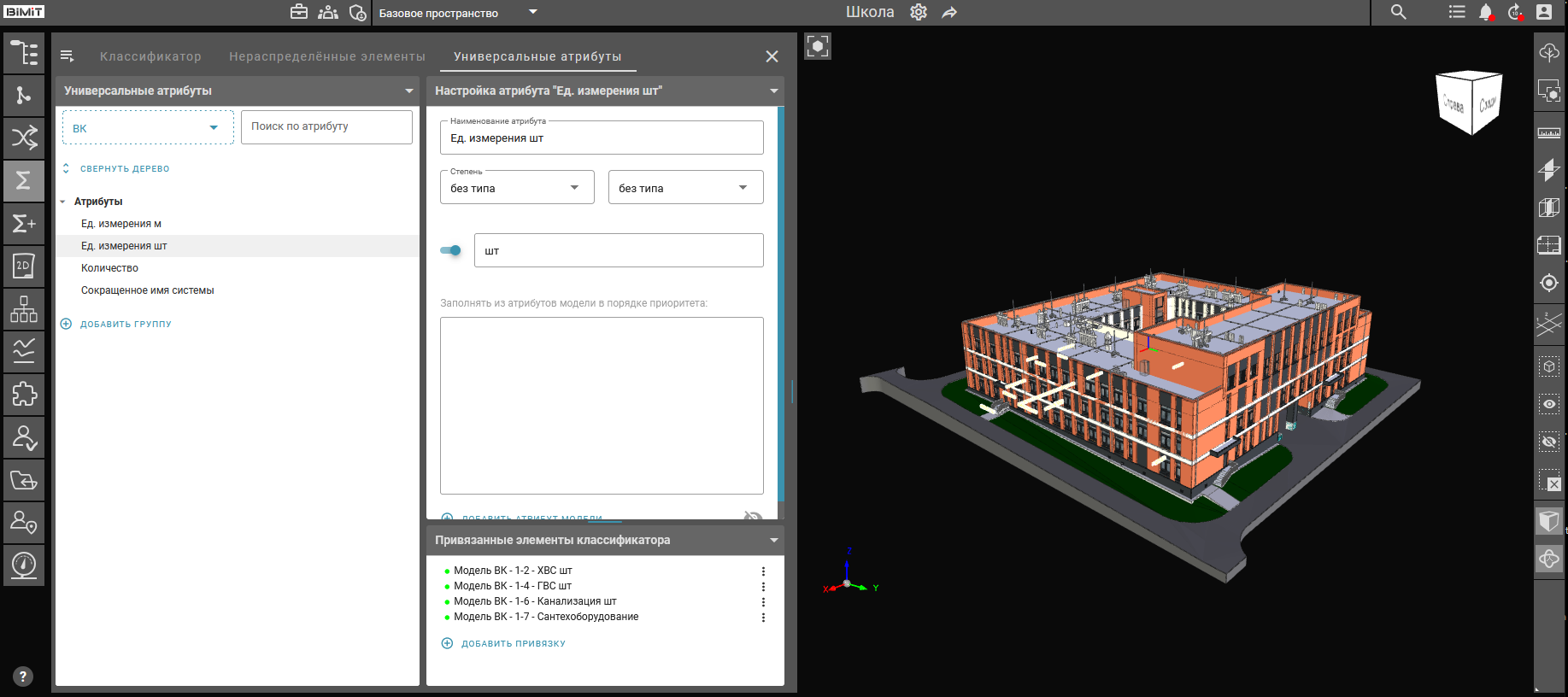The width and height of the screenshot is (1568, 697).
Task: Click the Поиск по атрибуту search field
Action: 326,126
